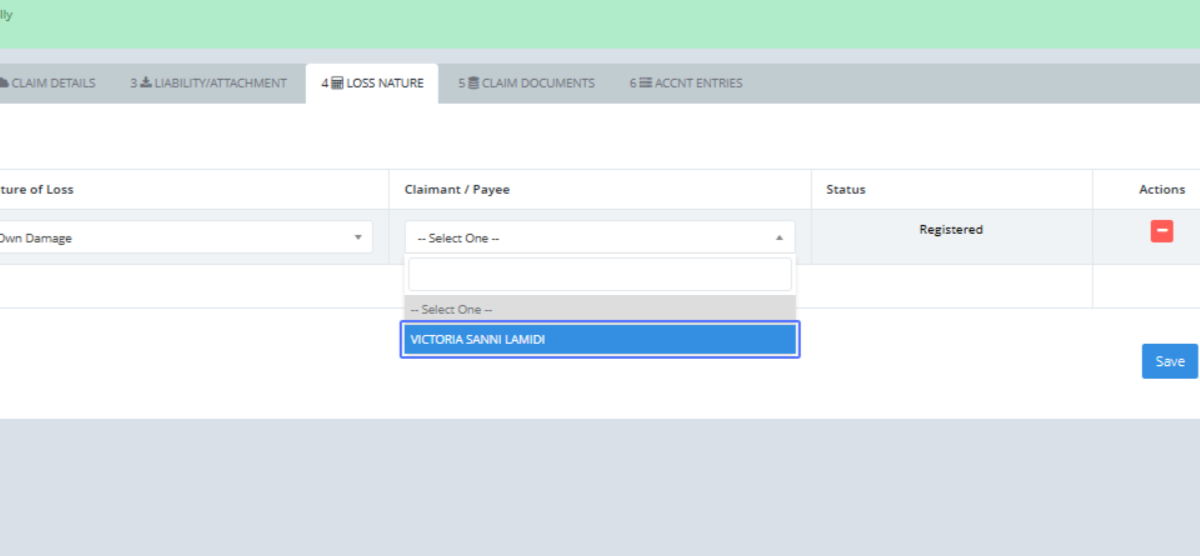Remove the loss row with red minus icon
Viewport: 1200px width, 556px height.
click(x=1161, y=231)
